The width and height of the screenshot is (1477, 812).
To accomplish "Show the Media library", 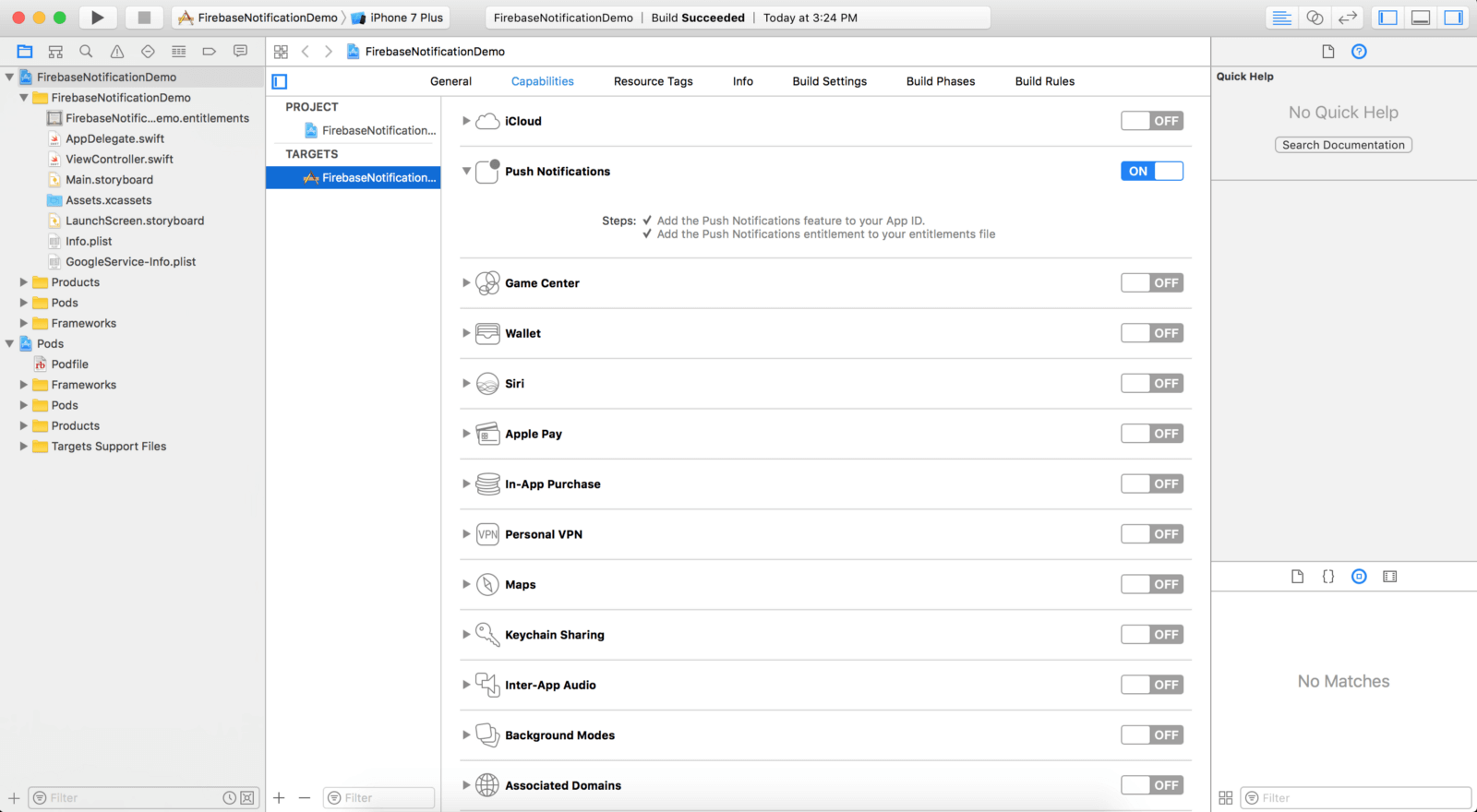I will click(1390, 577).
